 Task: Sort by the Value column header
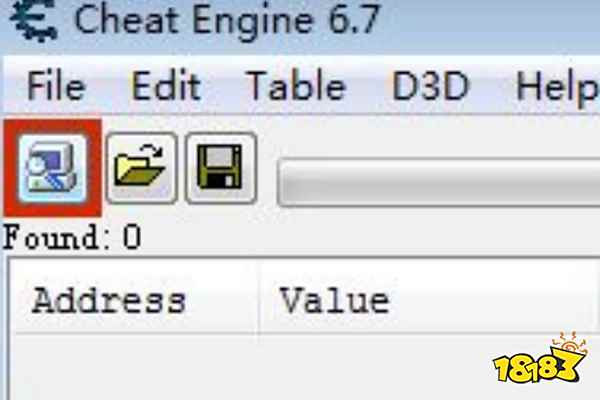(x=429, y=301)
